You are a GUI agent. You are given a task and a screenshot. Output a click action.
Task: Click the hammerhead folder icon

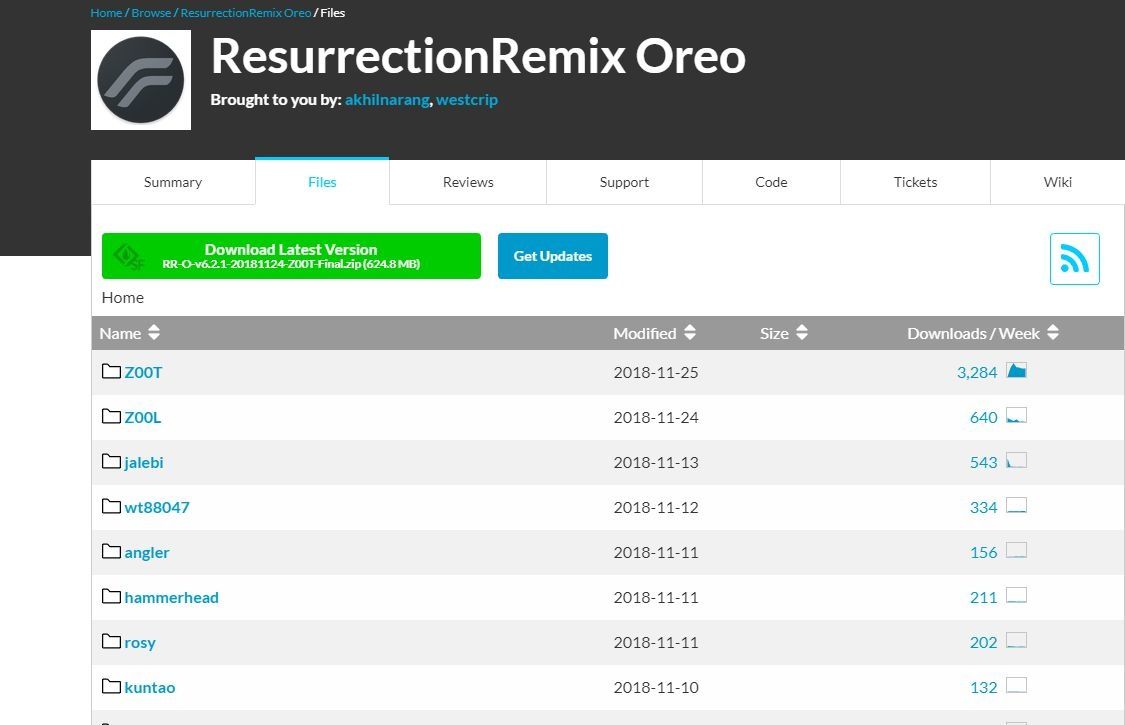pyautogui.click(x=111, y=597)
